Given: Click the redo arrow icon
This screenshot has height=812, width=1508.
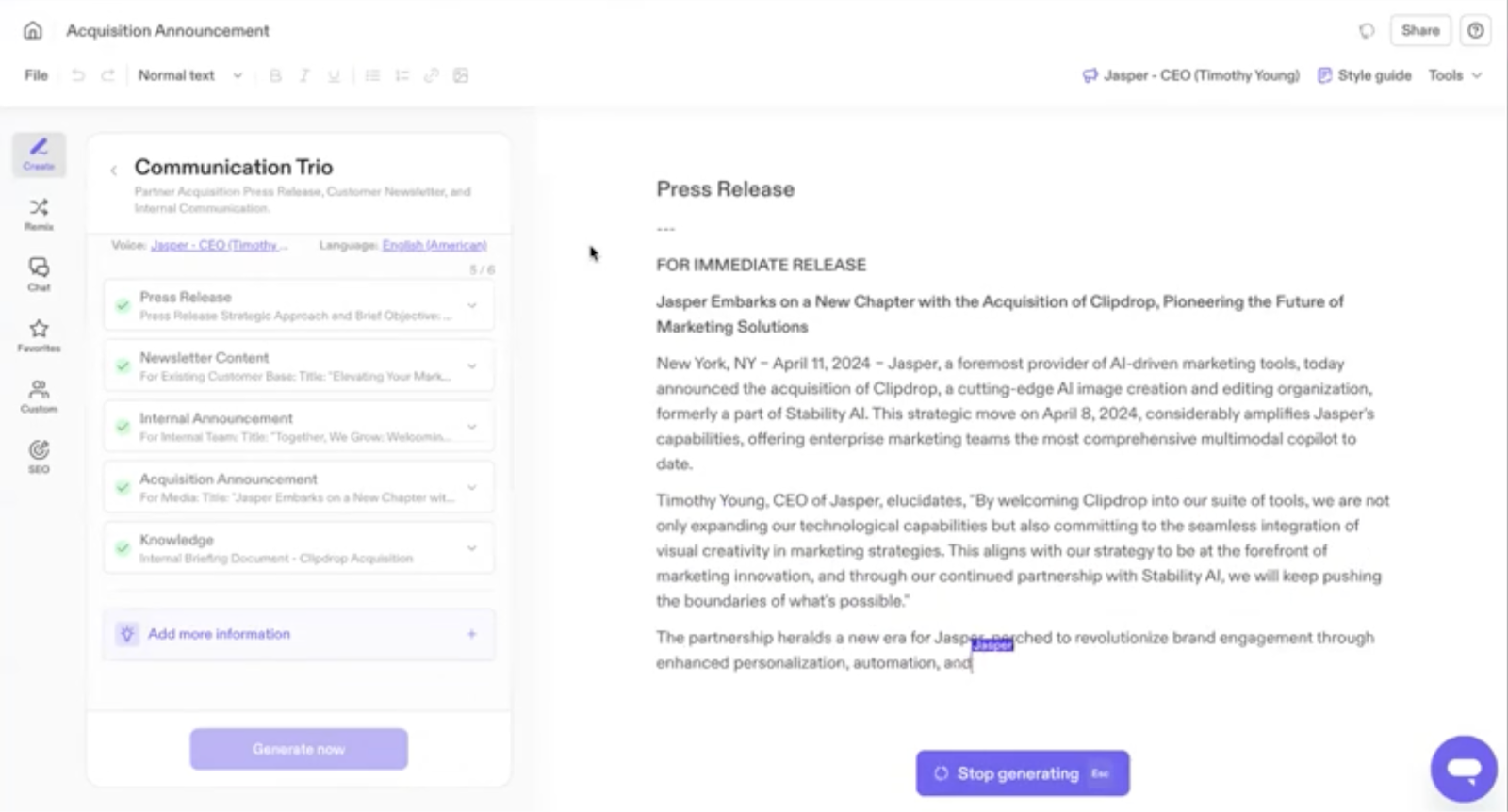Looking at the screenshot, I should tap(107, 75).
